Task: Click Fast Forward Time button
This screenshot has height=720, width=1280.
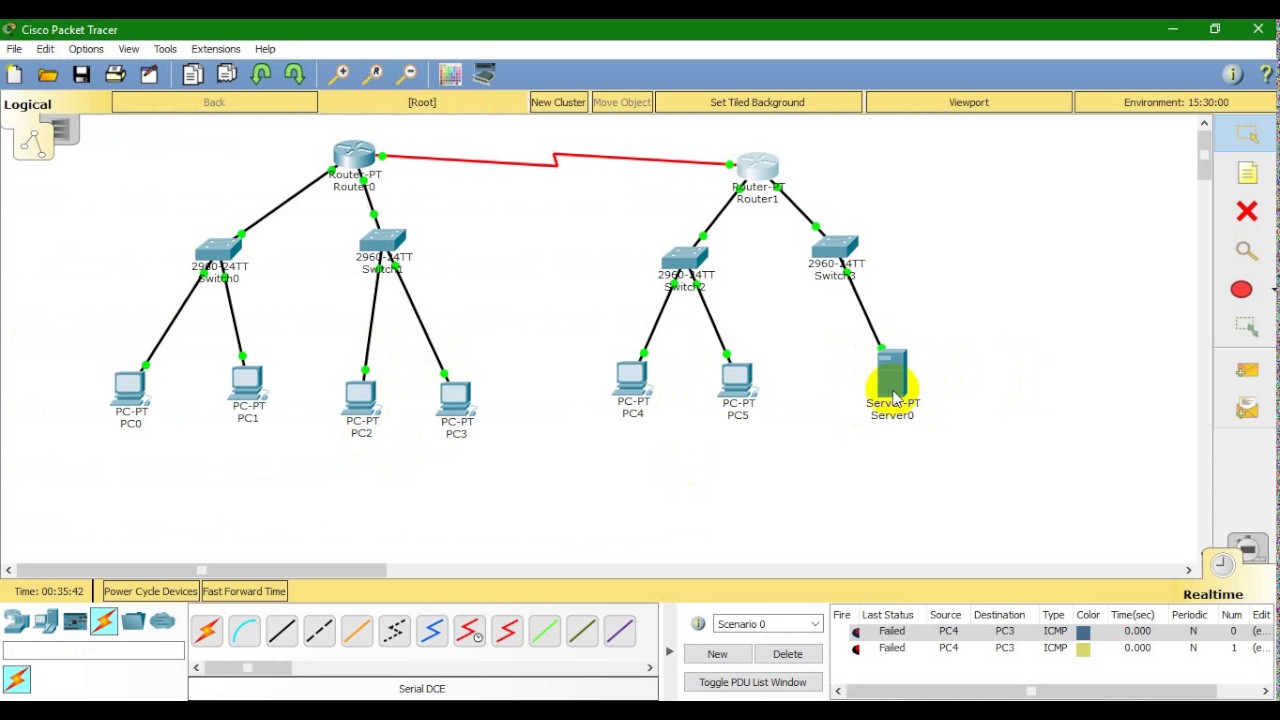Action: click(x=244, y=591)
